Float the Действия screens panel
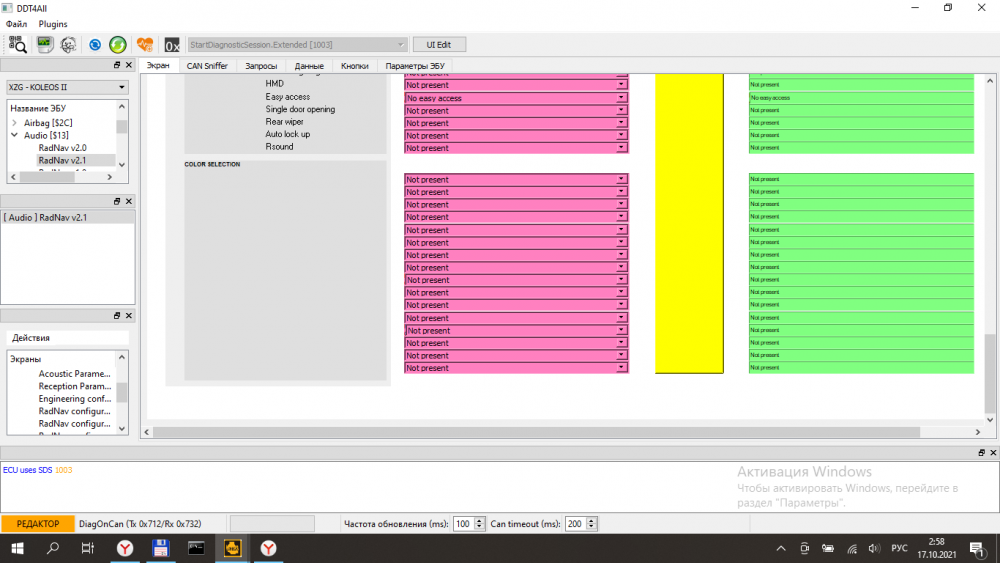This screenshot has width=1000, height=563. tap(117, 316)
